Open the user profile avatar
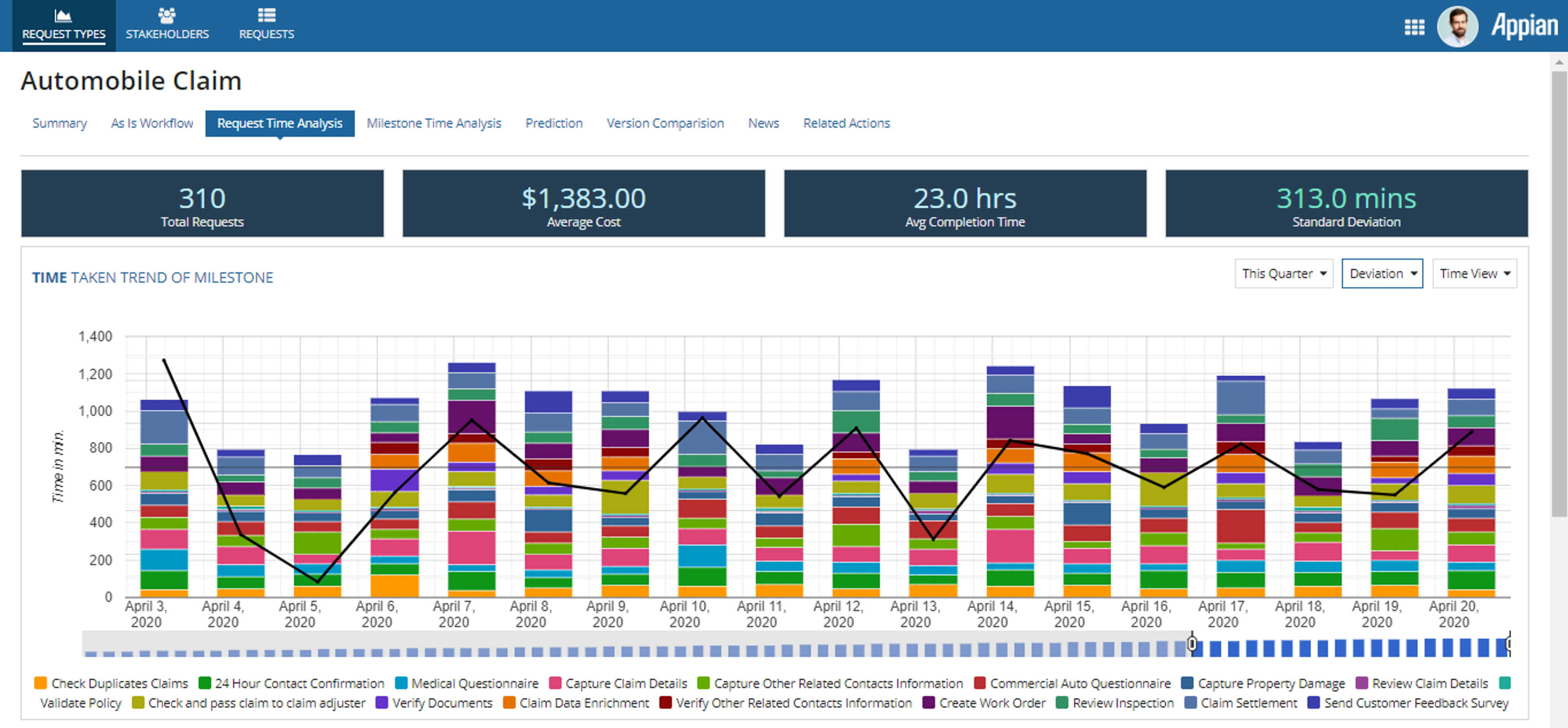 coord(1457,26)
